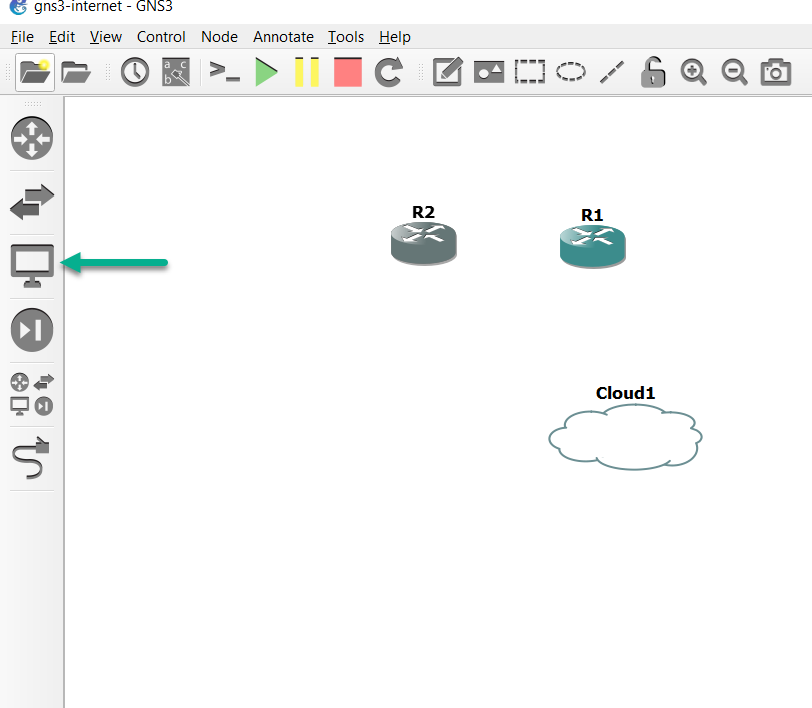Select the Draw a rectangle tool

pos(530,72)
